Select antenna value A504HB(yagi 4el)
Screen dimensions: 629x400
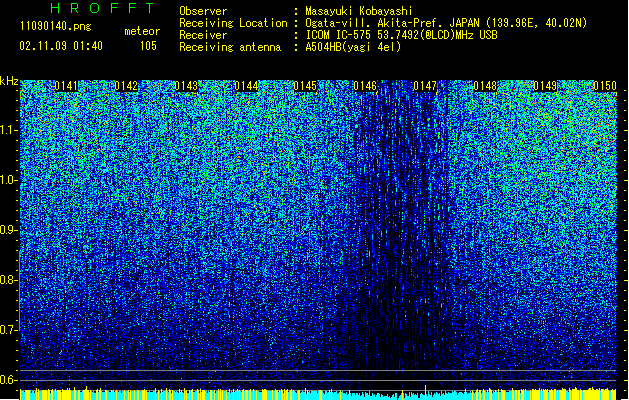(x=353, y=47)
